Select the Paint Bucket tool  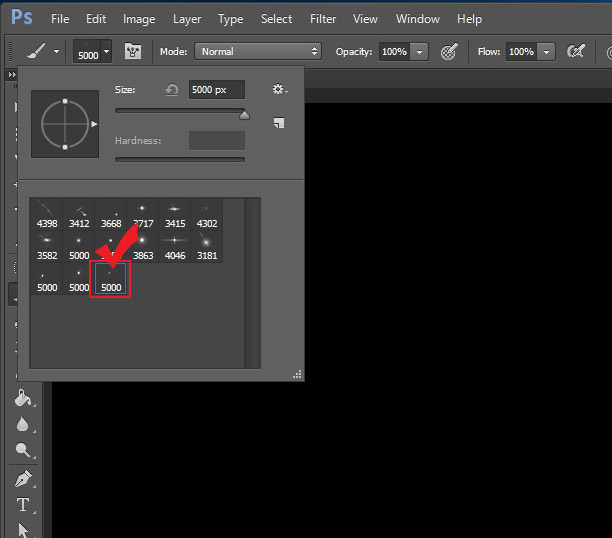tap(23, 398)
